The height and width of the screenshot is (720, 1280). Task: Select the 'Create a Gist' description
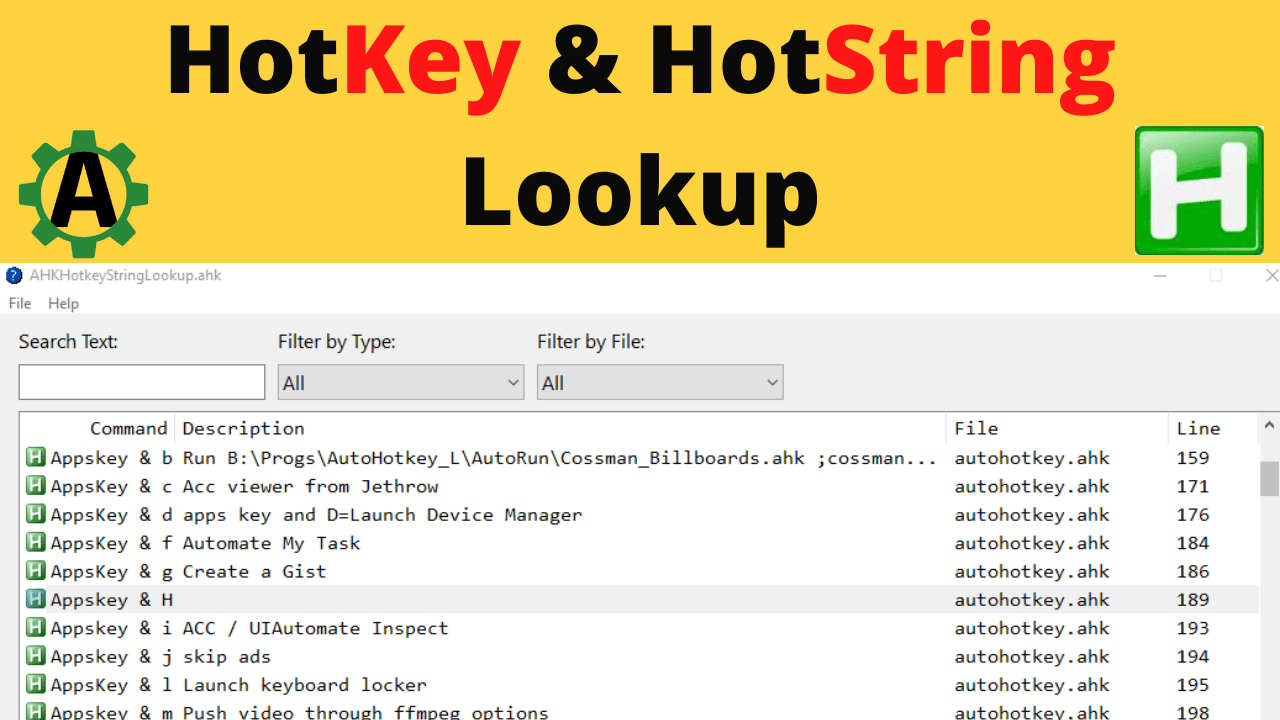tap(254, 571)
